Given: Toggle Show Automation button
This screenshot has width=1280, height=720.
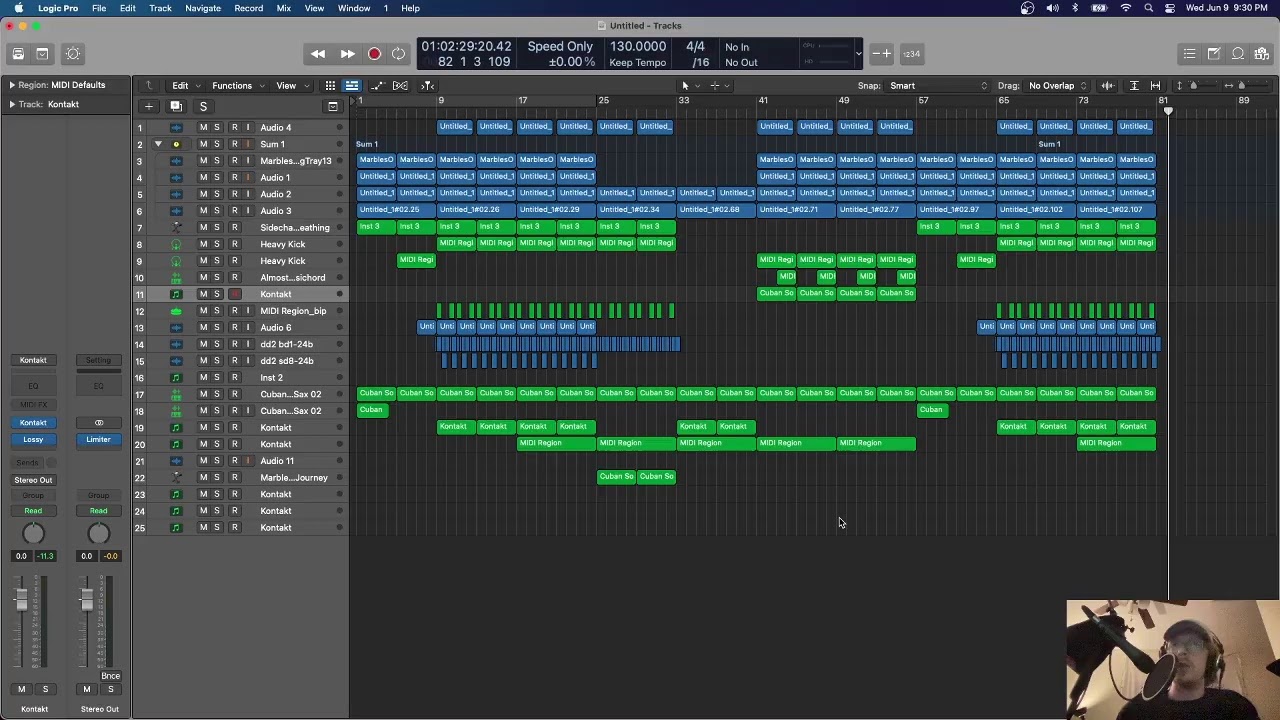Looking at the screenshot, I should click(377, 86).
